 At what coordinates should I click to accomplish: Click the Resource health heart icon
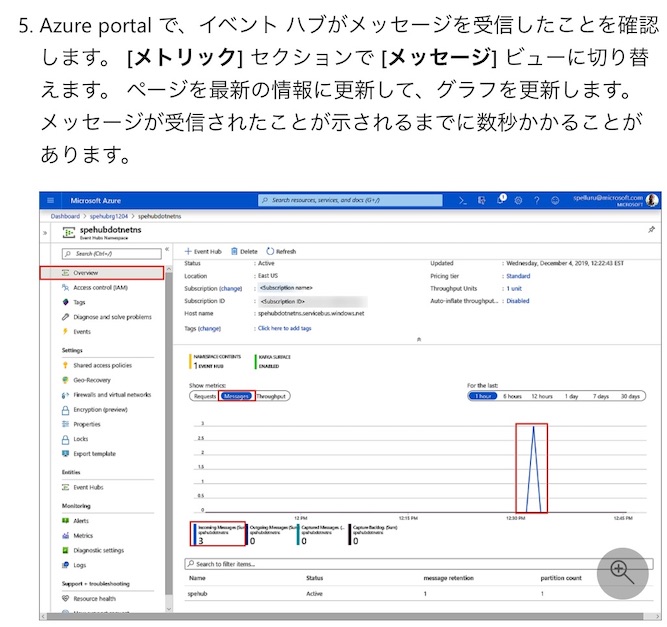point(65,598)
